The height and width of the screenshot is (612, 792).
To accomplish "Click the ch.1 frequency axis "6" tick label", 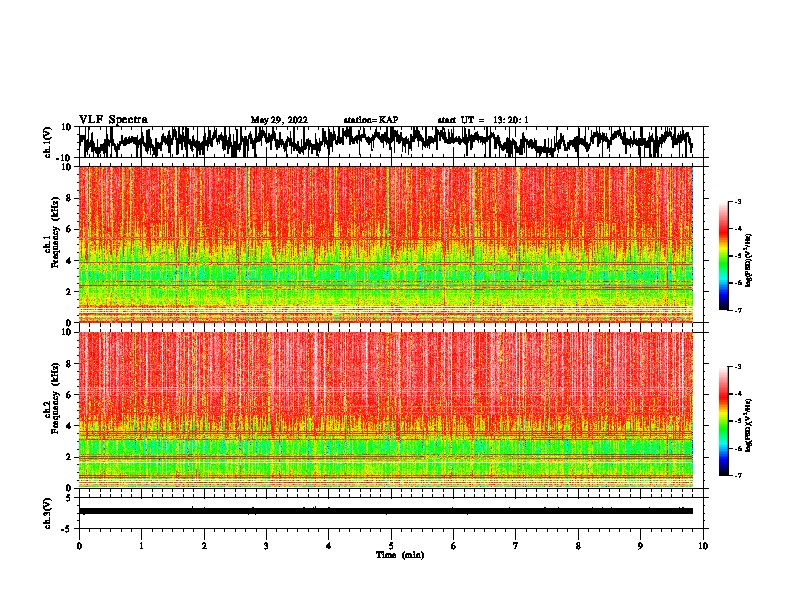I will pos(69,229).
